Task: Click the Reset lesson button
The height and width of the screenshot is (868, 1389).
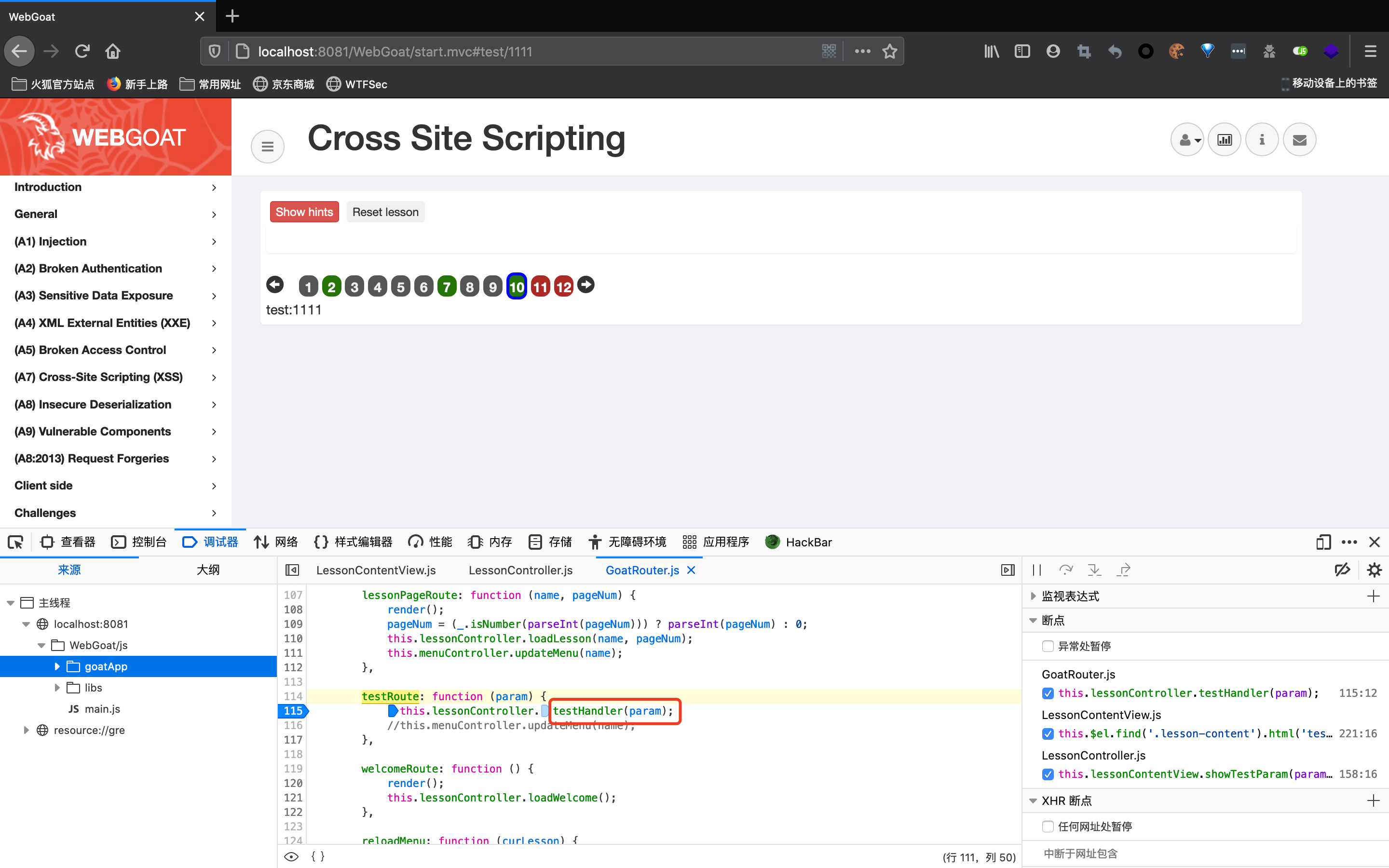Action: [385, 212]
